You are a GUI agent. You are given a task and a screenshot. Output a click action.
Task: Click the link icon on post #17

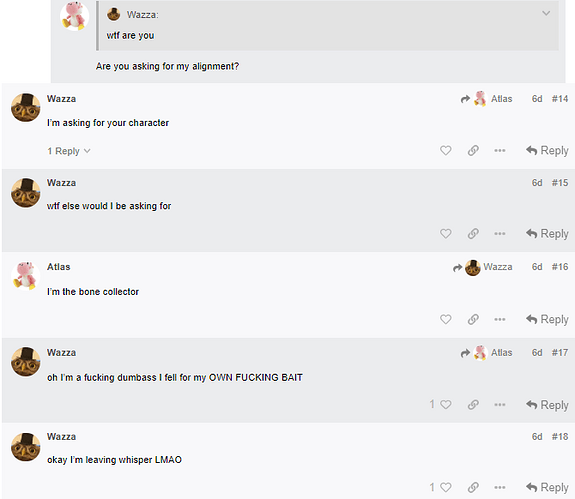pyautogui.click(x=473, y=404)
